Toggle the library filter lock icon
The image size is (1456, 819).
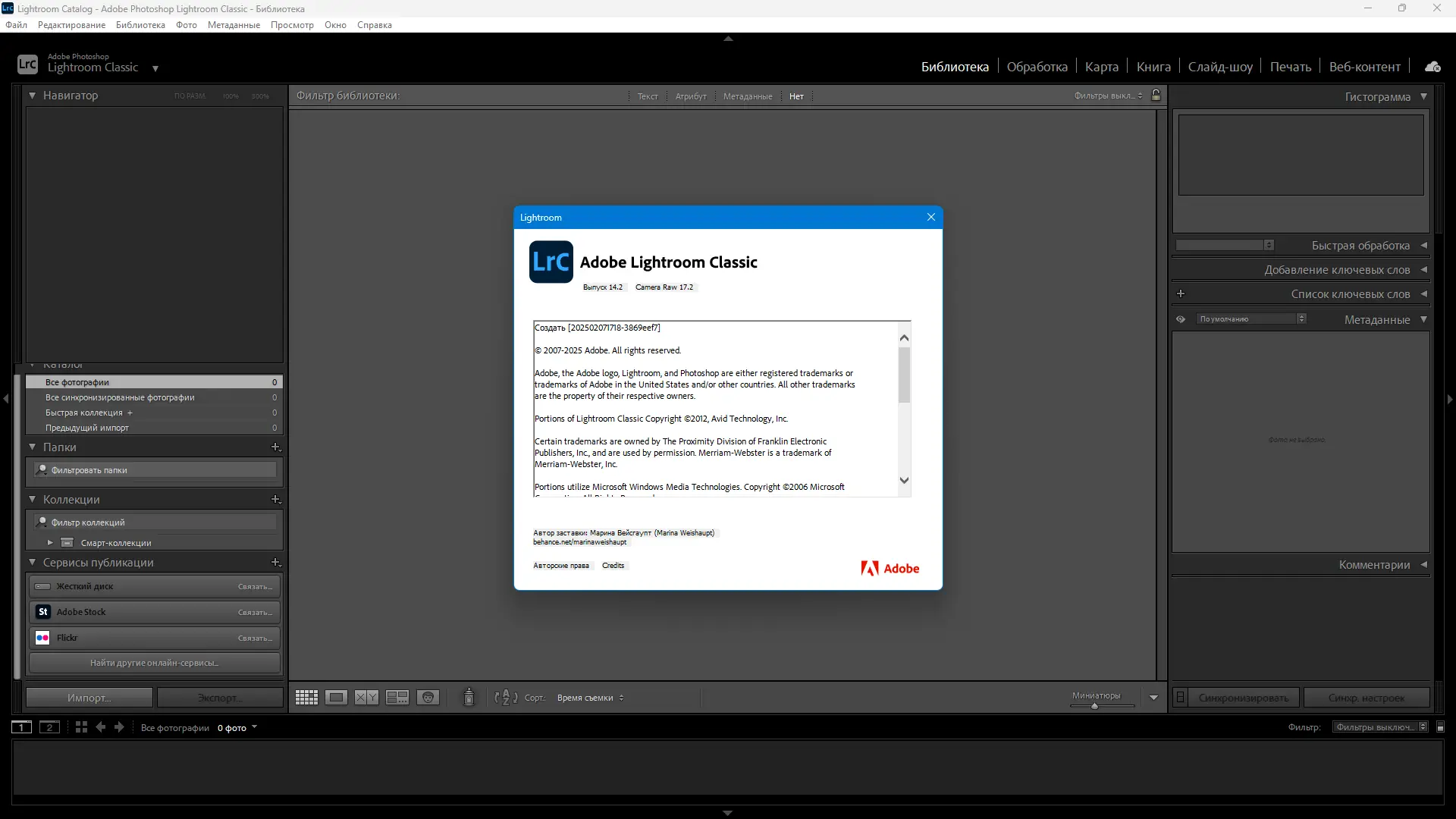[1156, 96]
